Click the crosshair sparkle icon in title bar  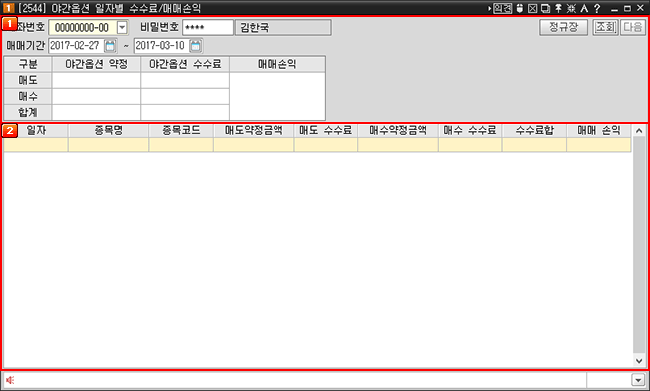pyautogui.click(x=571, y=8)
